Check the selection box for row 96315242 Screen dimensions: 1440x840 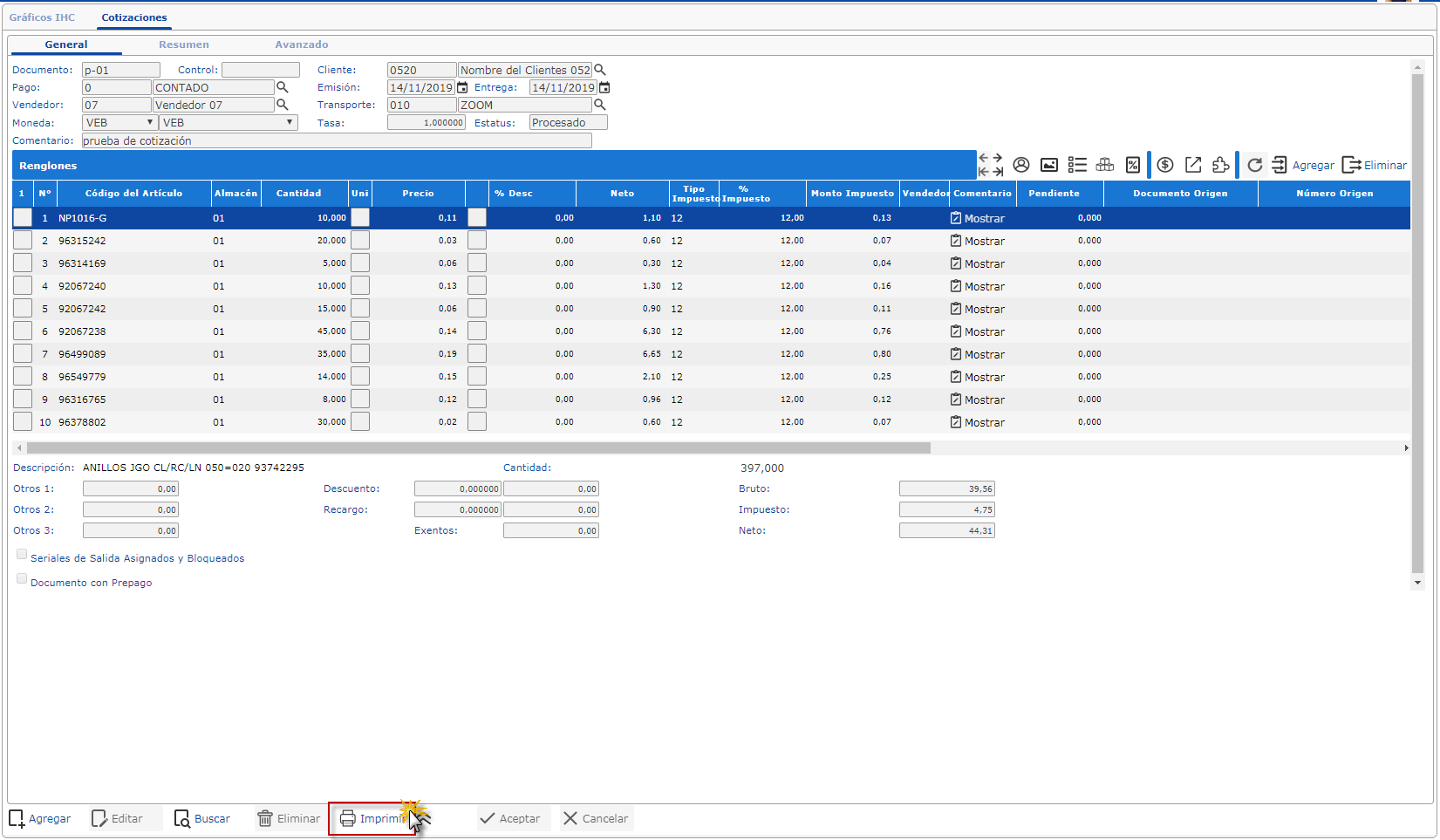pyautogui.click(x=23, y=241)
